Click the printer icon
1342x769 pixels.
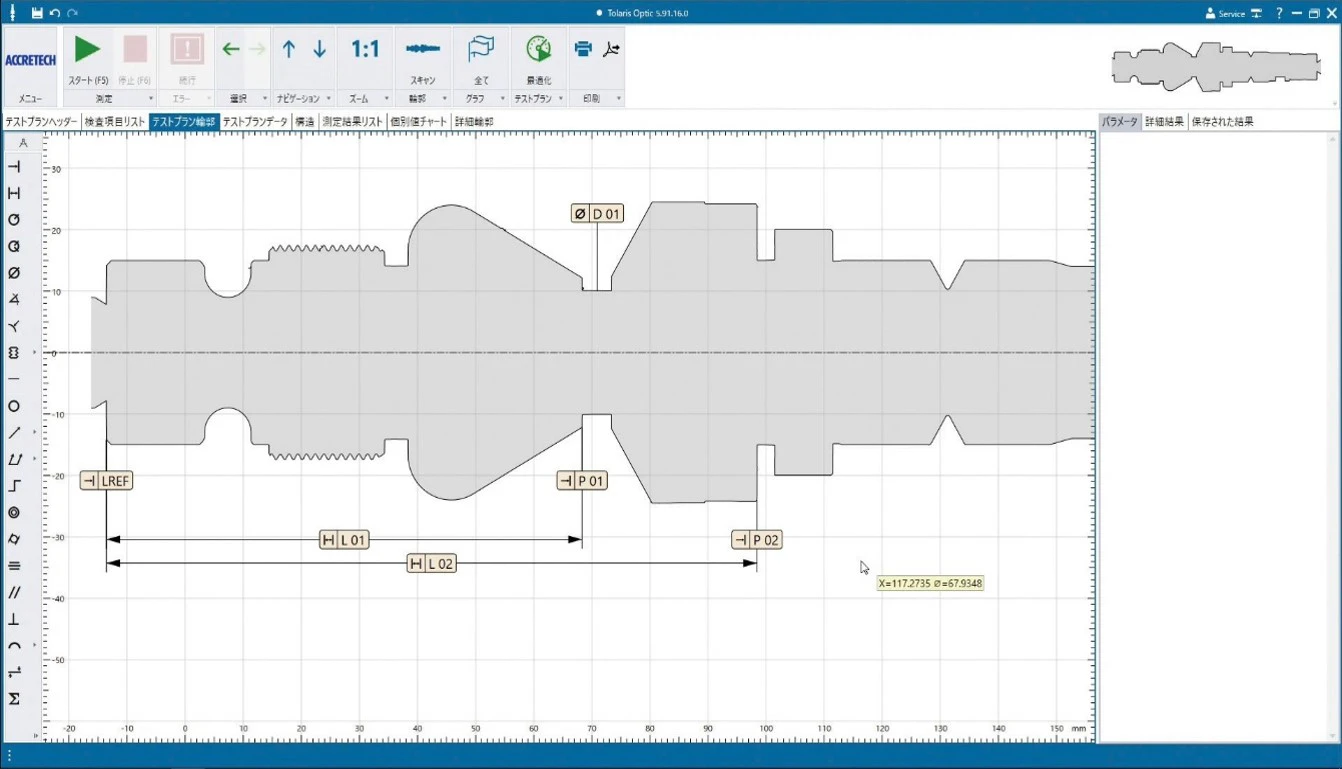[x=583, y=49]
